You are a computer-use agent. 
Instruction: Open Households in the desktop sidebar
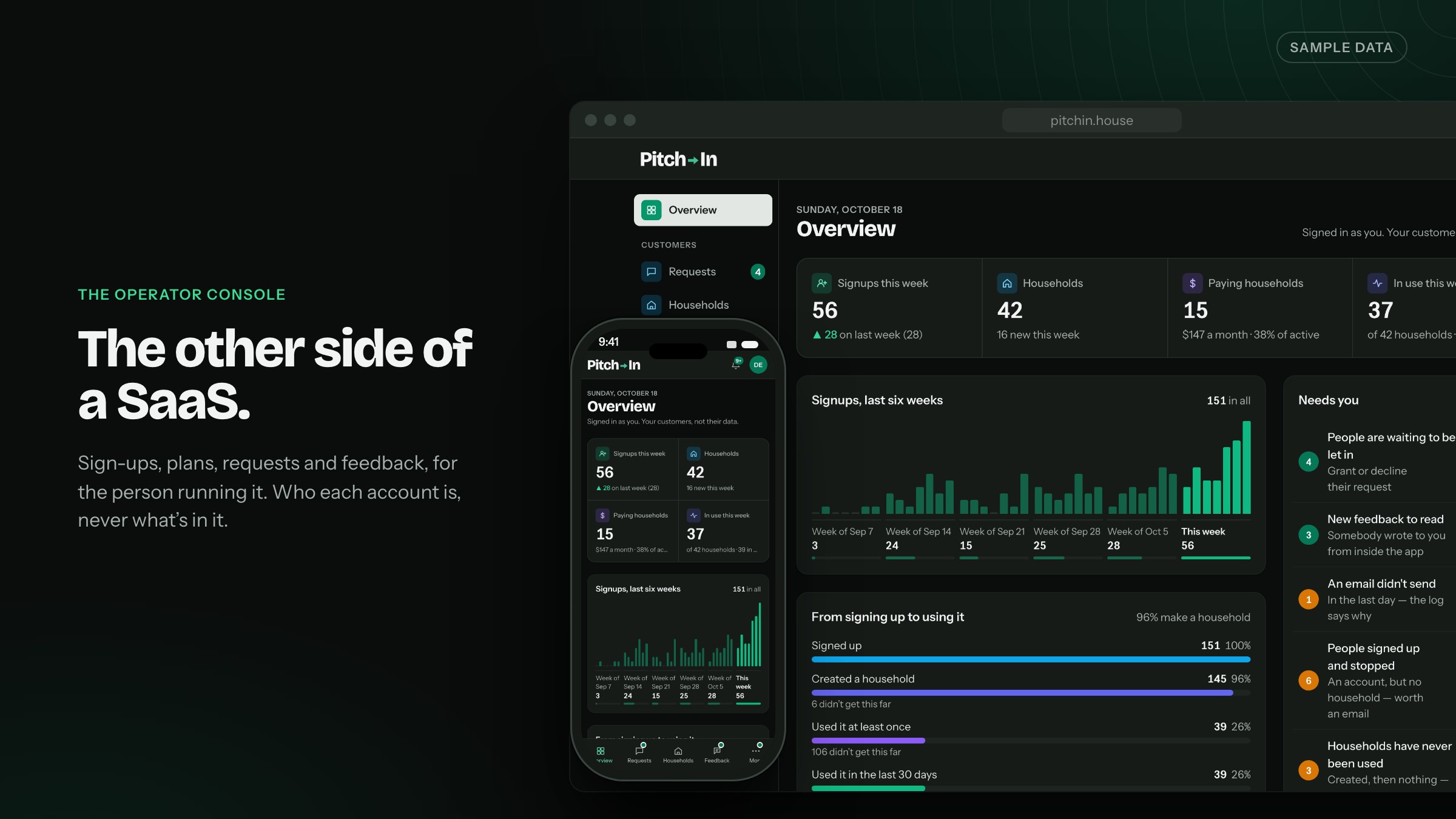point(703,305)
